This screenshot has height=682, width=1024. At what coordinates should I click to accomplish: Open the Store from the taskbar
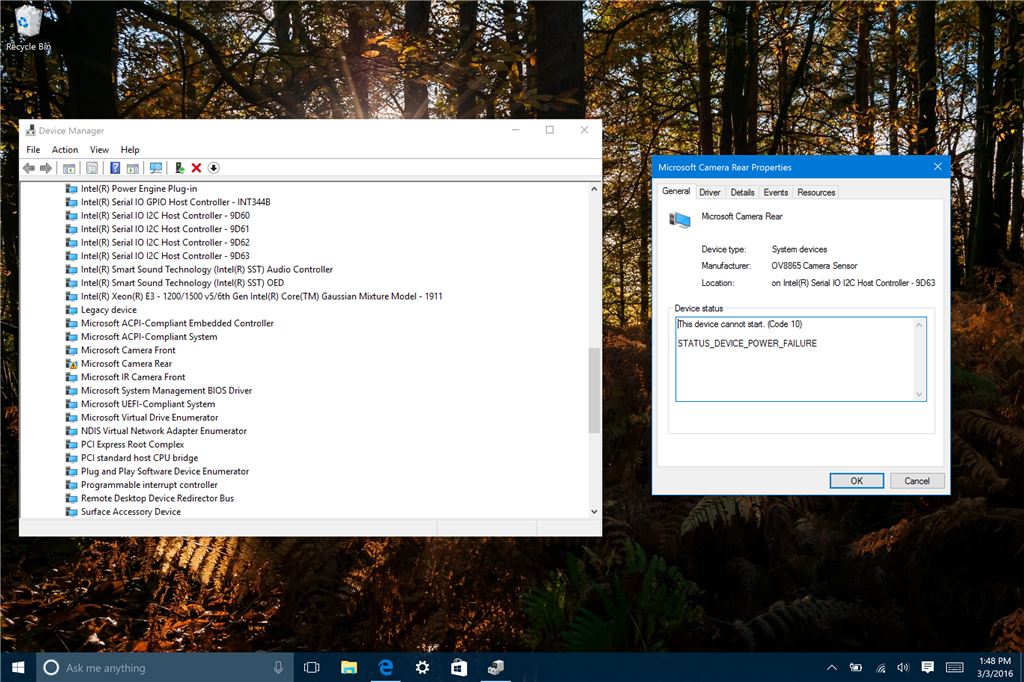point(459,667)
